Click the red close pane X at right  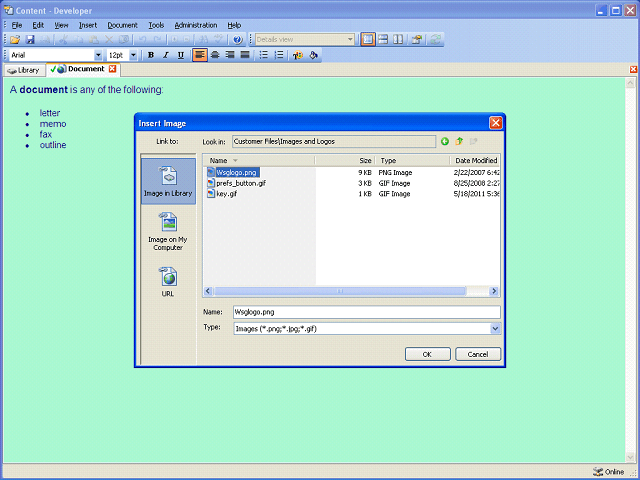tap(633, 69)
